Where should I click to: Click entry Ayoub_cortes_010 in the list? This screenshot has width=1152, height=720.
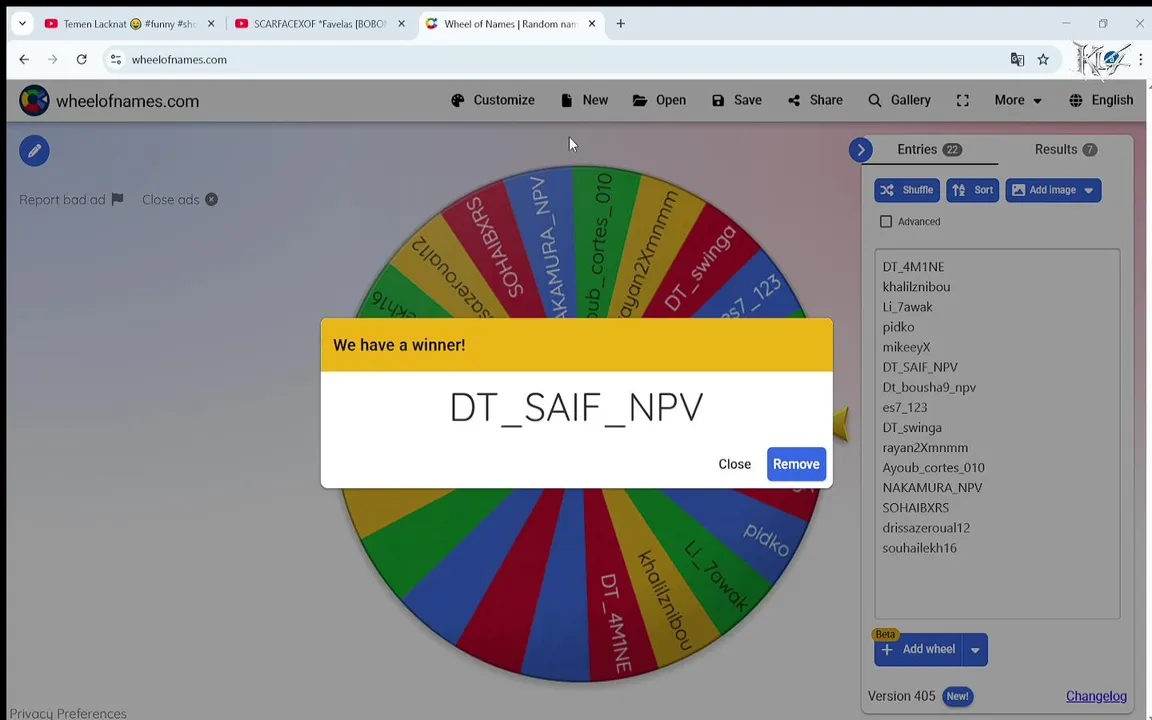(933, 467)
